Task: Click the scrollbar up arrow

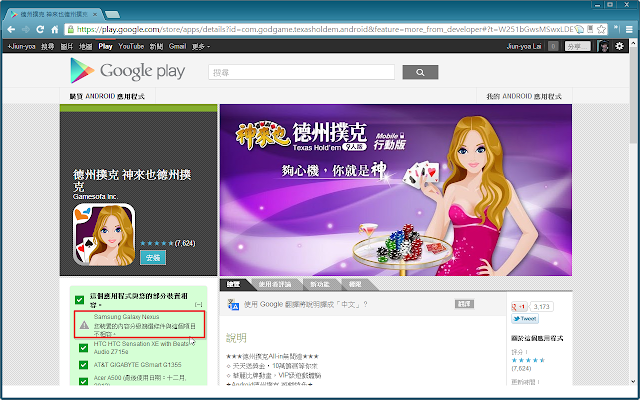Action: (633, 43)
